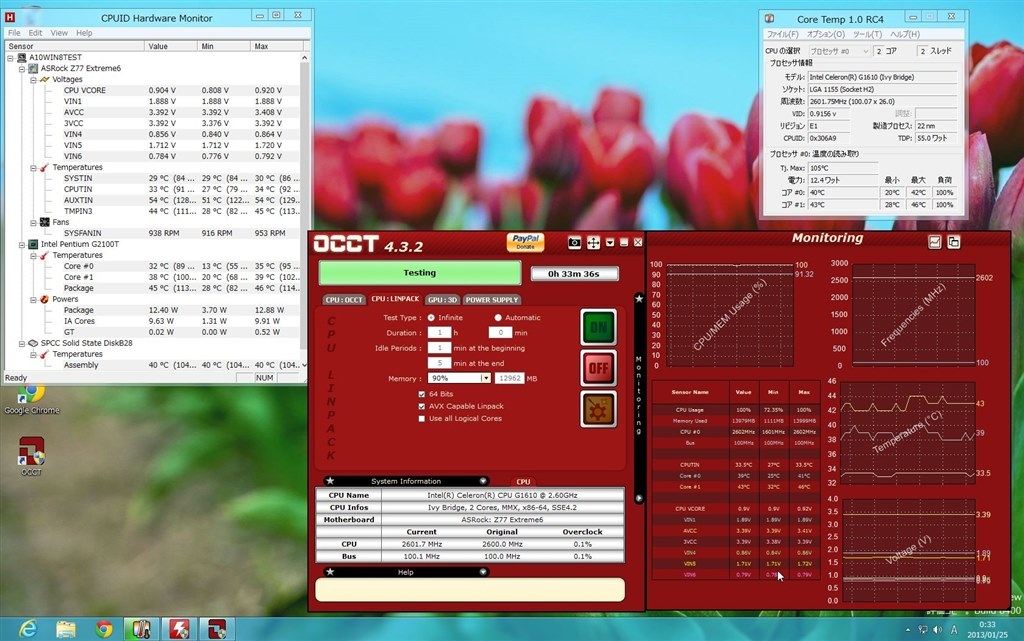Open Internet Explorer from the taskbar
The image size is (1024, 641).
click(x=28, y=629)
